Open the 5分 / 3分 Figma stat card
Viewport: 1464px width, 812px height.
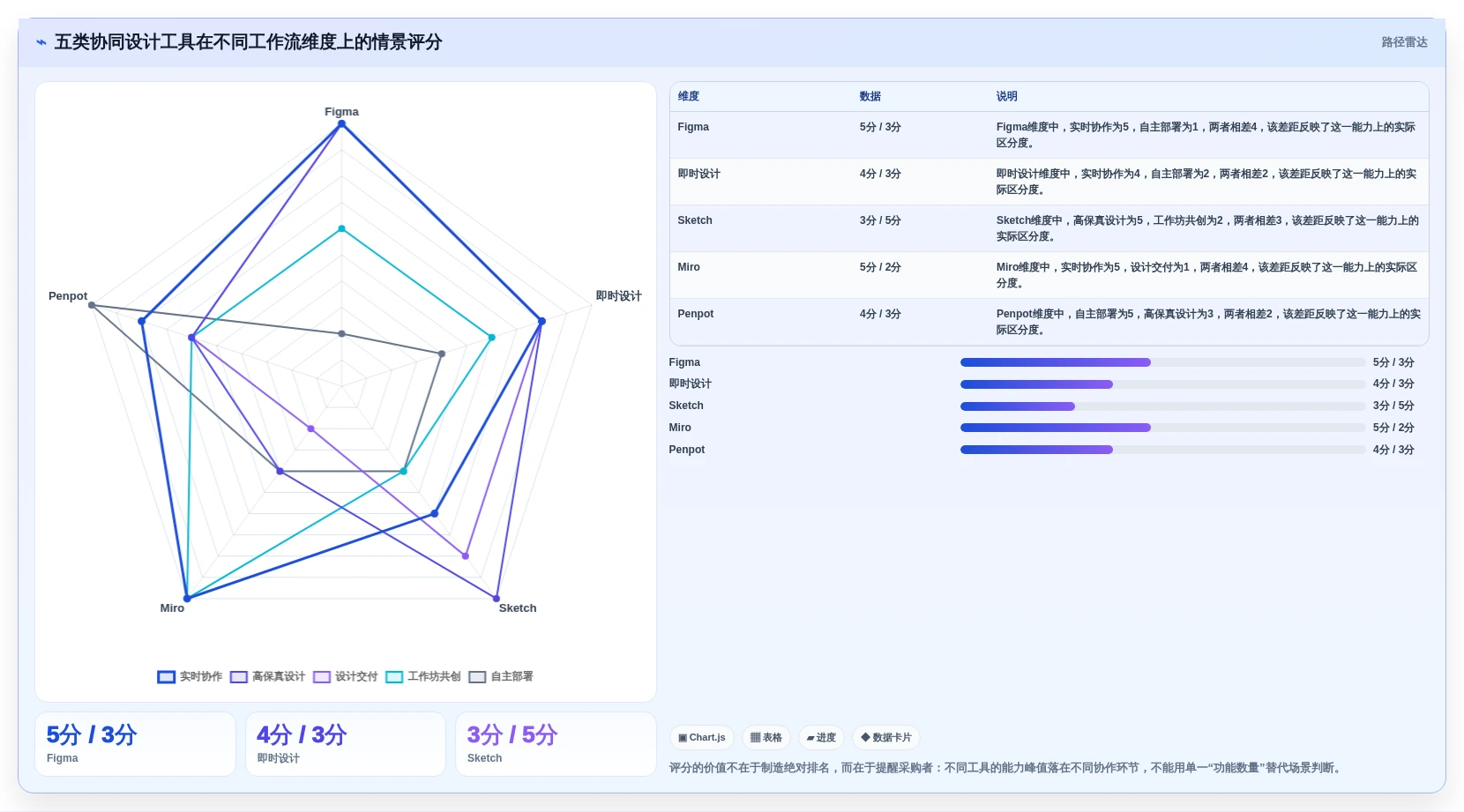[135, 744]
